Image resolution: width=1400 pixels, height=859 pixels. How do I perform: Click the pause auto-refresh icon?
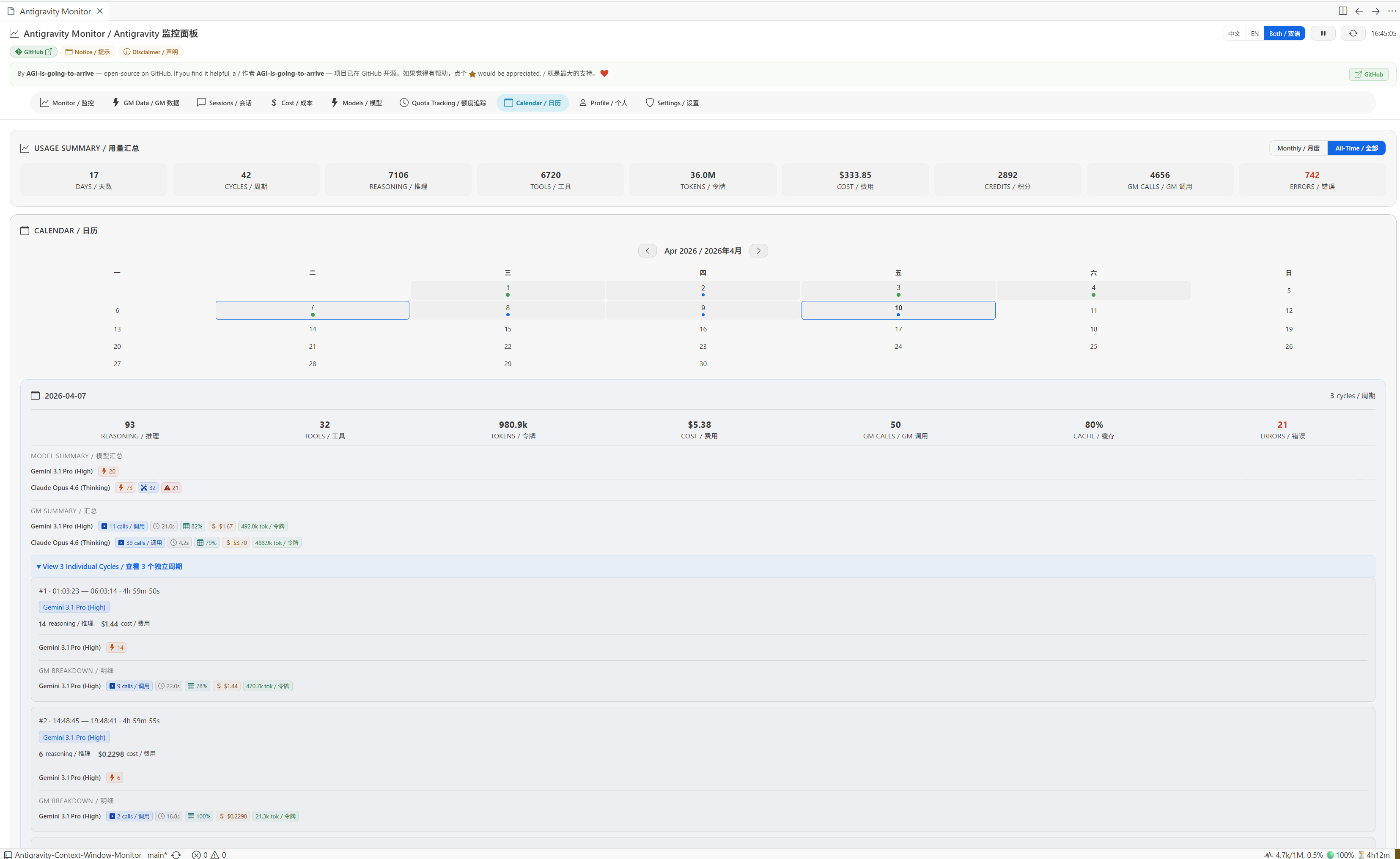click(1323, 33)
